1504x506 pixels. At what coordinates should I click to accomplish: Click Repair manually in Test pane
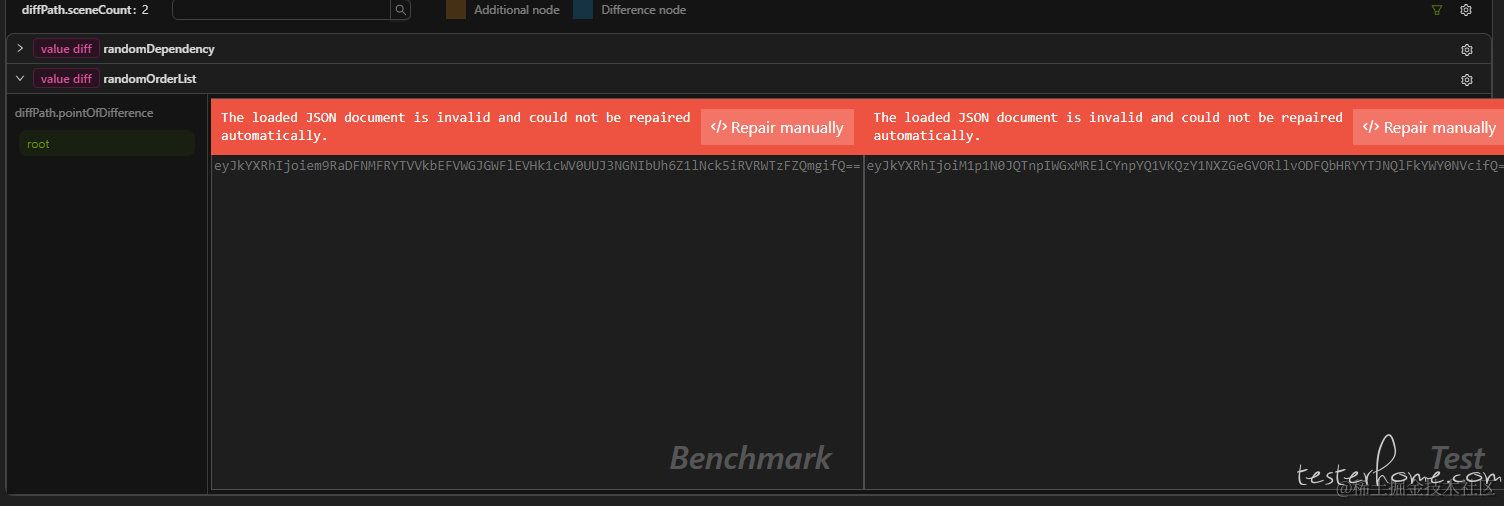click(x=1430, y=127)
